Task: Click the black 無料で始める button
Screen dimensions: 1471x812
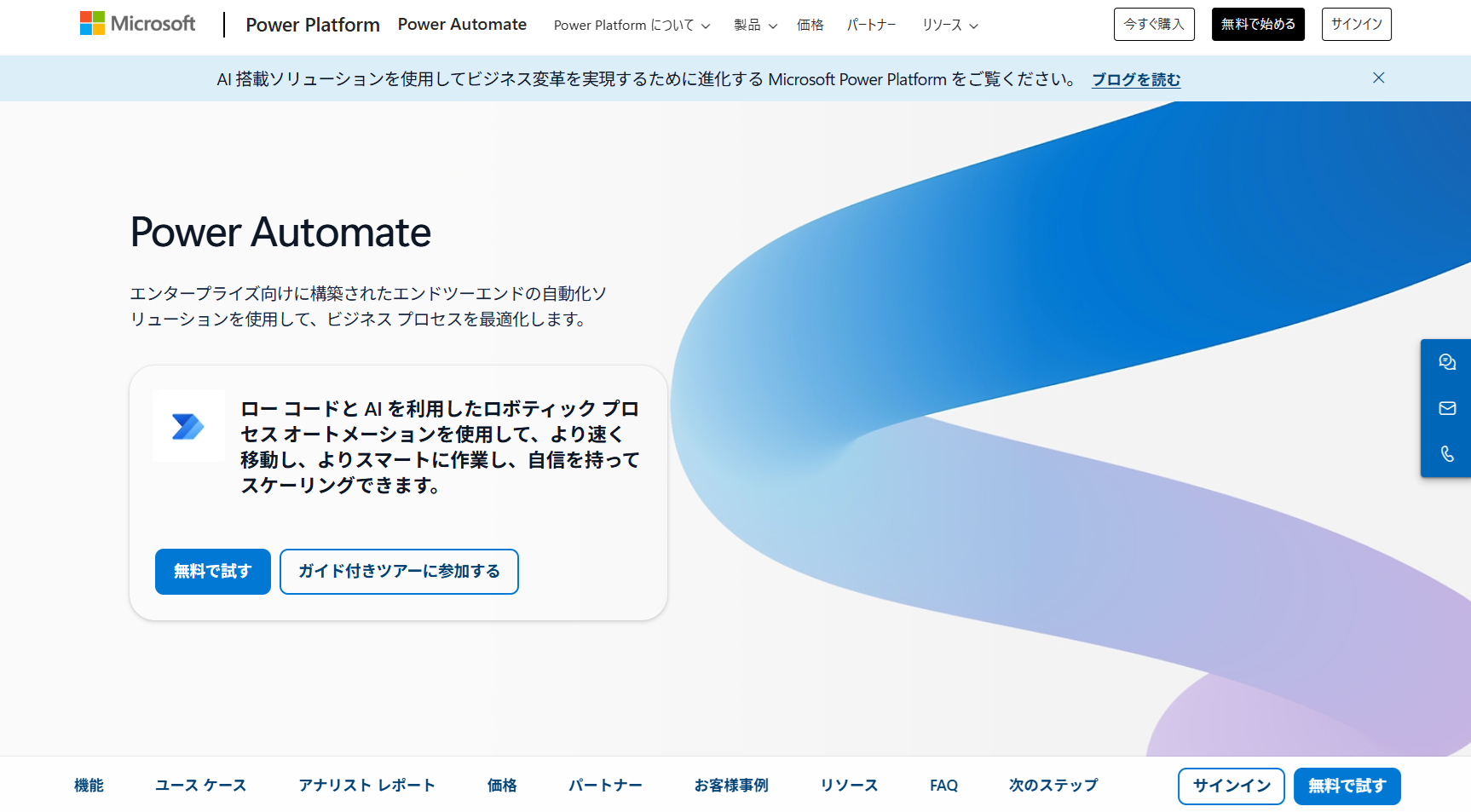Action: pyautogui.click(x=1257, y=24)
